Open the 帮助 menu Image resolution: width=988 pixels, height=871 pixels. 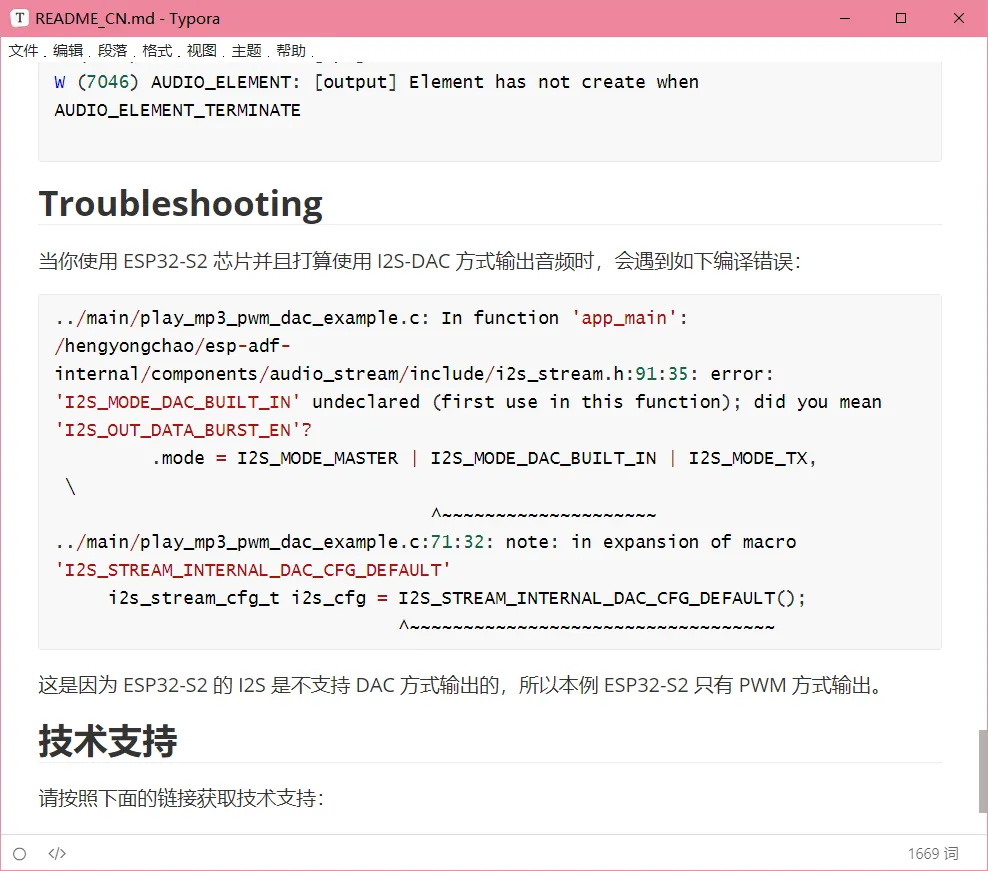pos(291,51)
